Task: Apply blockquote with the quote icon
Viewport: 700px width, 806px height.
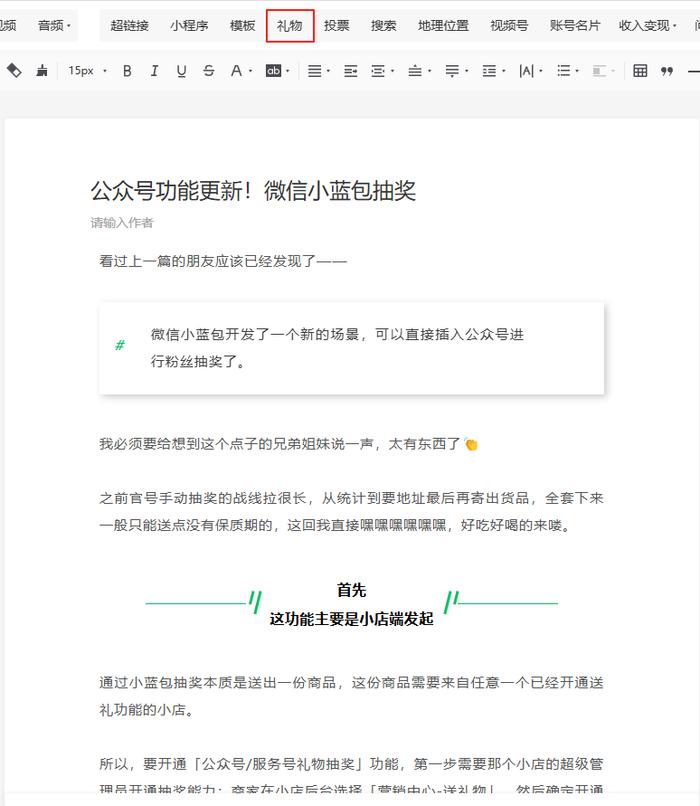Action: tap(667, 71)
